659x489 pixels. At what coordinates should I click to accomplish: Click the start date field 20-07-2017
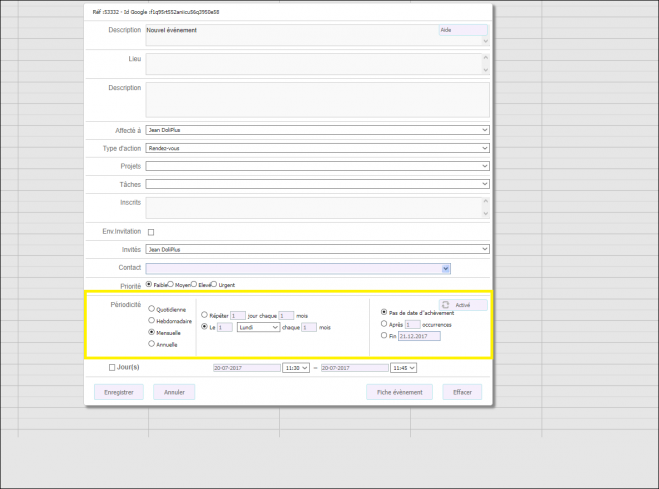tap(247, 368)
